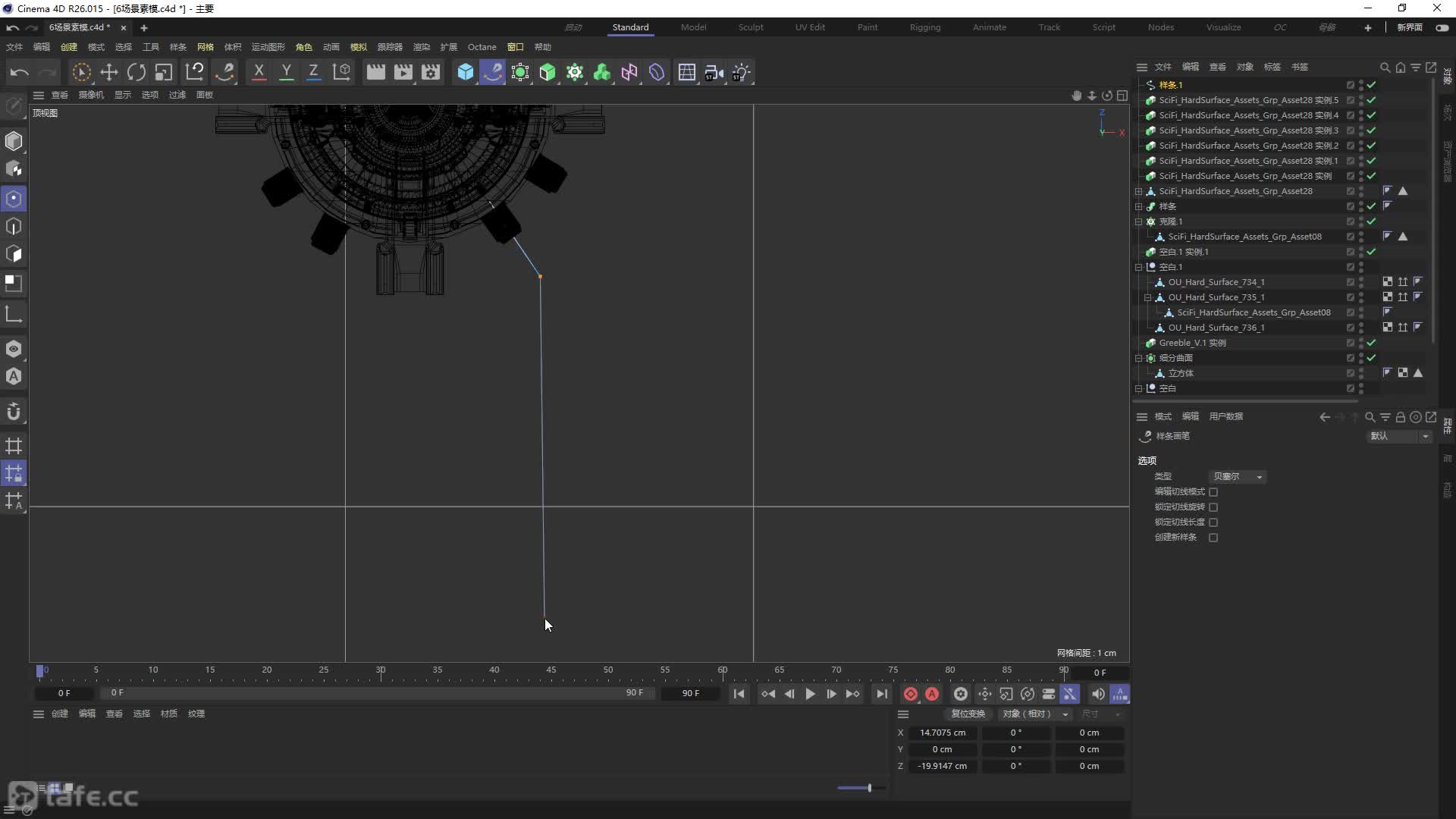Collapse the 空白.1 tree node

(1138, 267)
